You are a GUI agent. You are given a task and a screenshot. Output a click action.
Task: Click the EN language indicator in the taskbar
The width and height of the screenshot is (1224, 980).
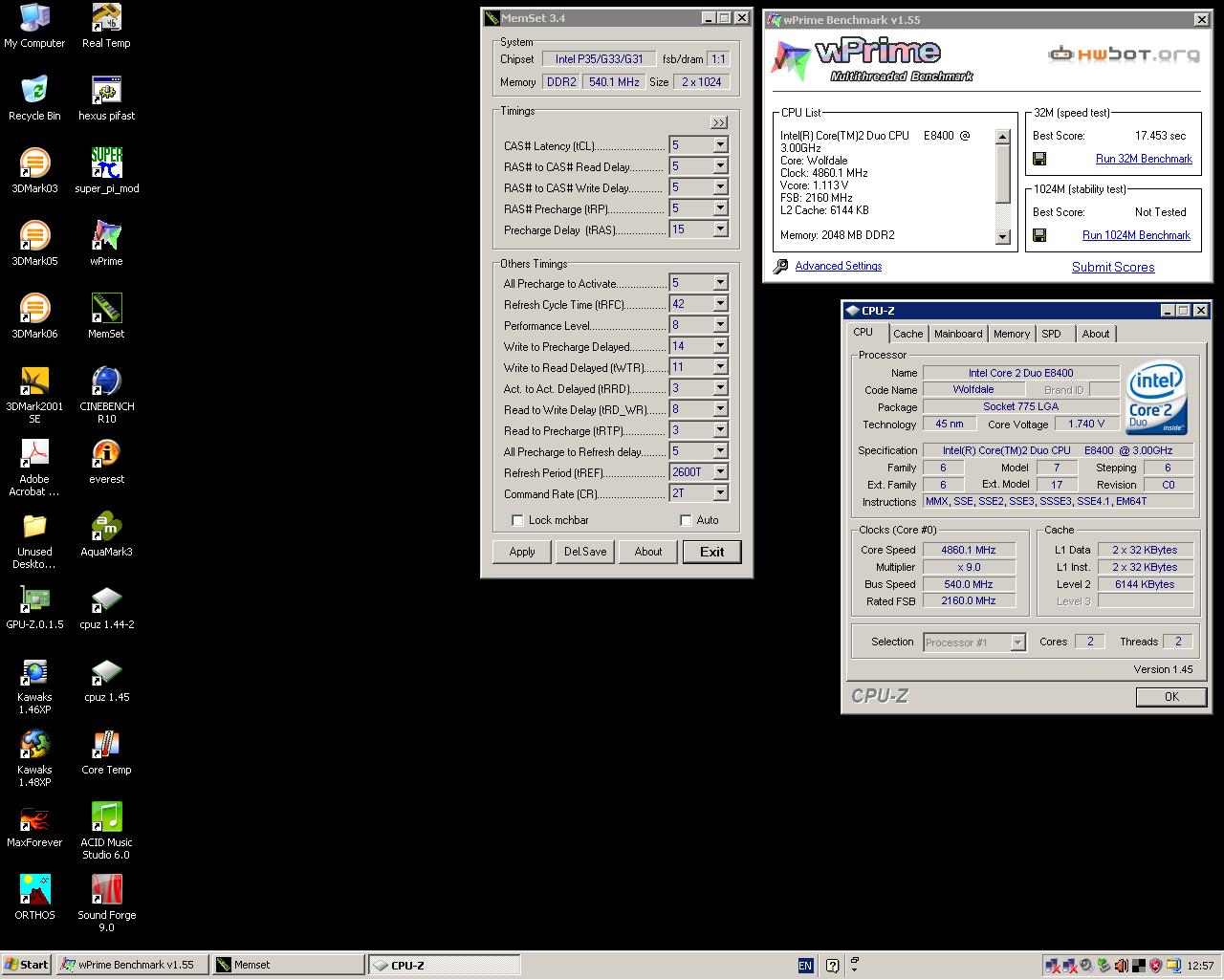tap(805, 966)
